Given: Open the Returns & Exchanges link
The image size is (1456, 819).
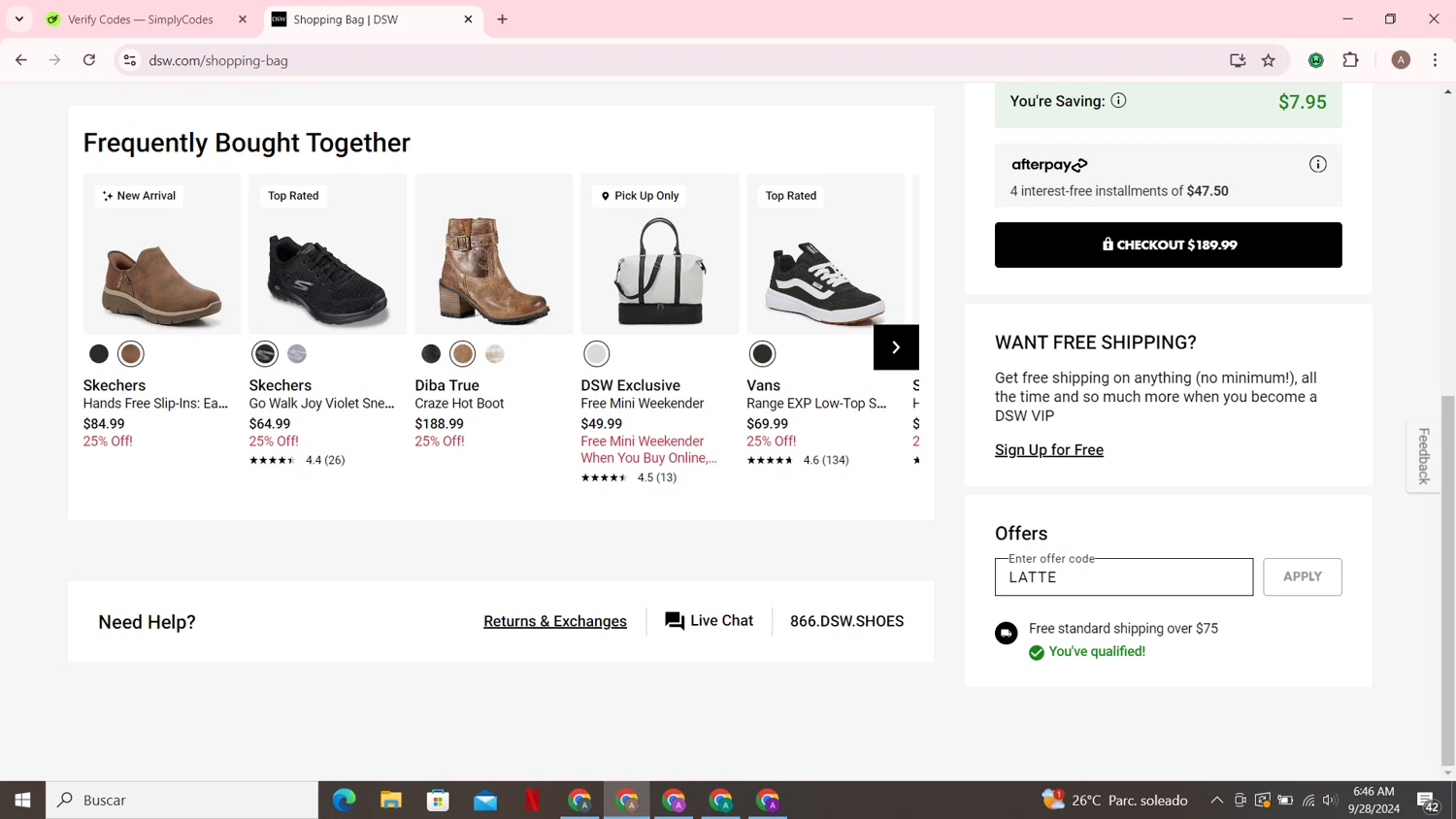Looking at the screenshot, I should click(555, 621).
